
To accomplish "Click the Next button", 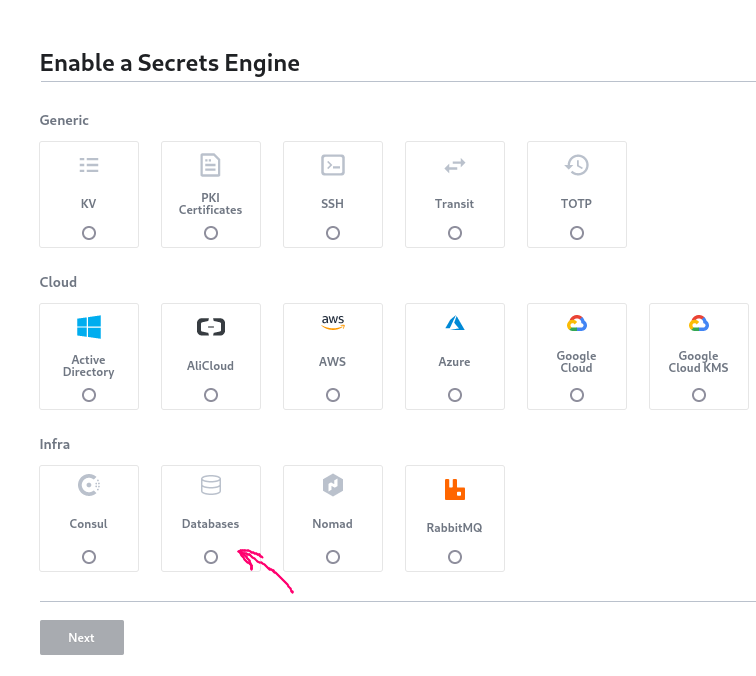I will pyautogui.click(x=82, y=637).
